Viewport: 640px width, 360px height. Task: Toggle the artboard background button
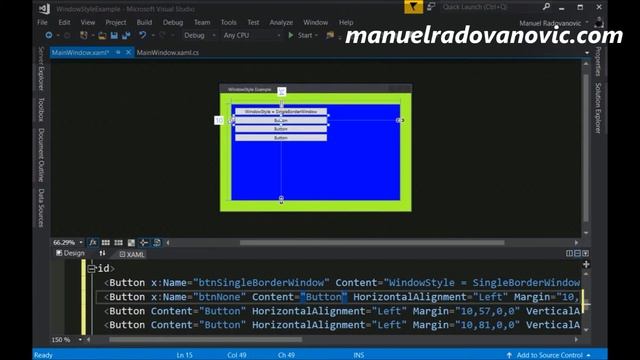point(131,243)
